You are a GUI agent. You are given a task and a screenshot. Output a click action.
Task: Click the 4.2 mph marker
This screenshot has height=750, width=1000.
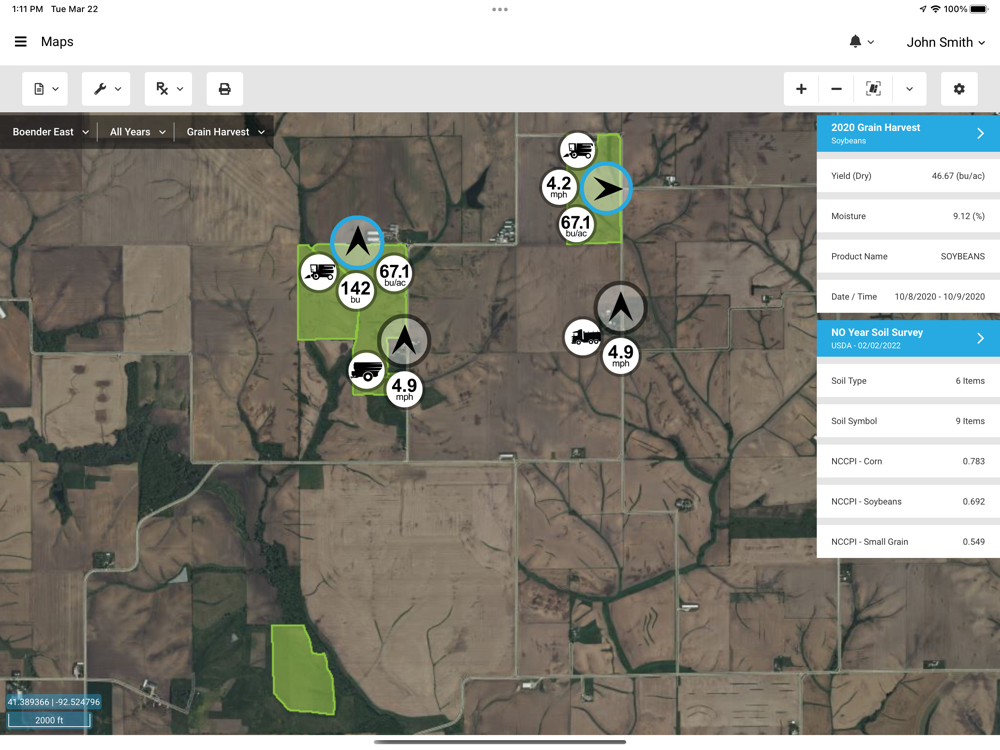point(559,187)
